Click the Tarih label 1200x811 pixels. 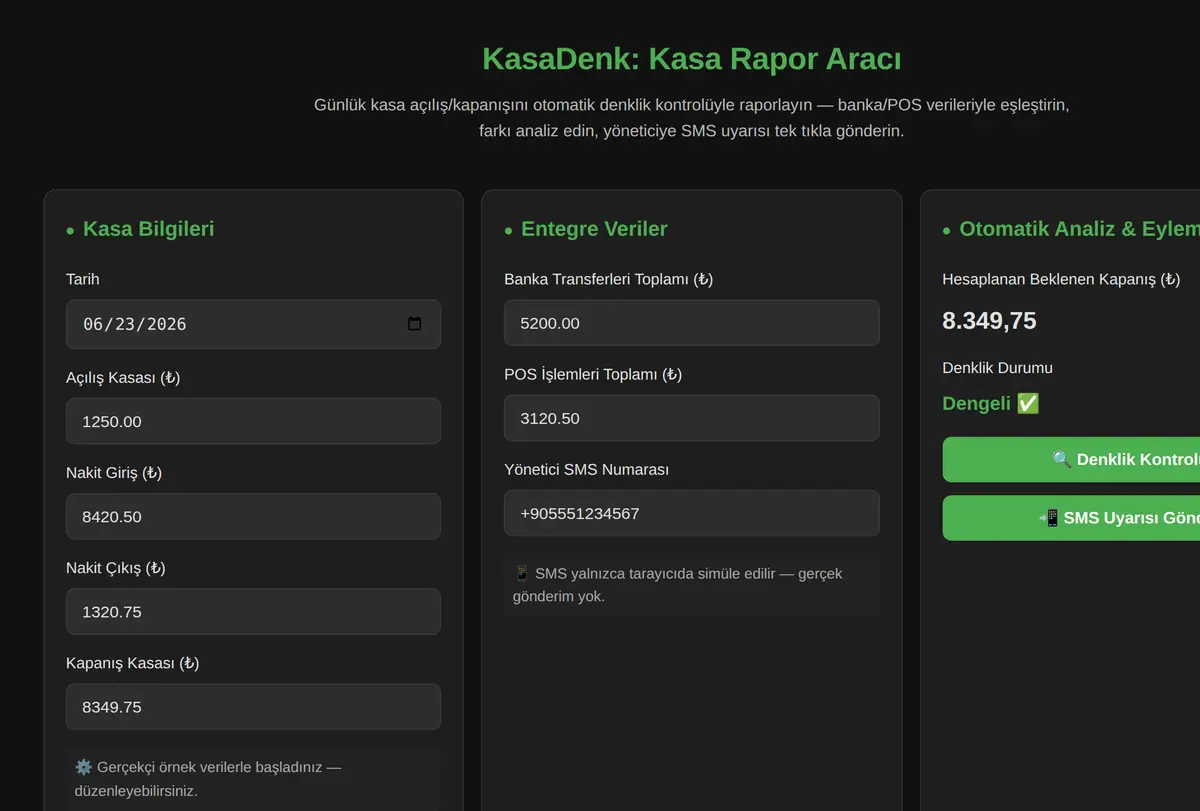coord(83,279)
